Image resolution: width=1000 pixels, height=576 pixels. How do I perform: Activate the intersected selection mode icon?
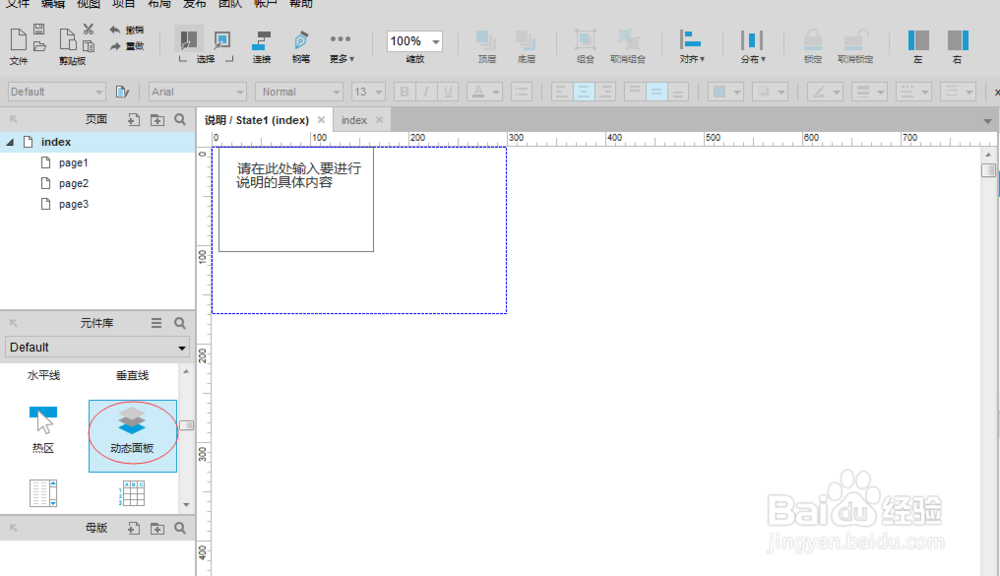point(188,40)
